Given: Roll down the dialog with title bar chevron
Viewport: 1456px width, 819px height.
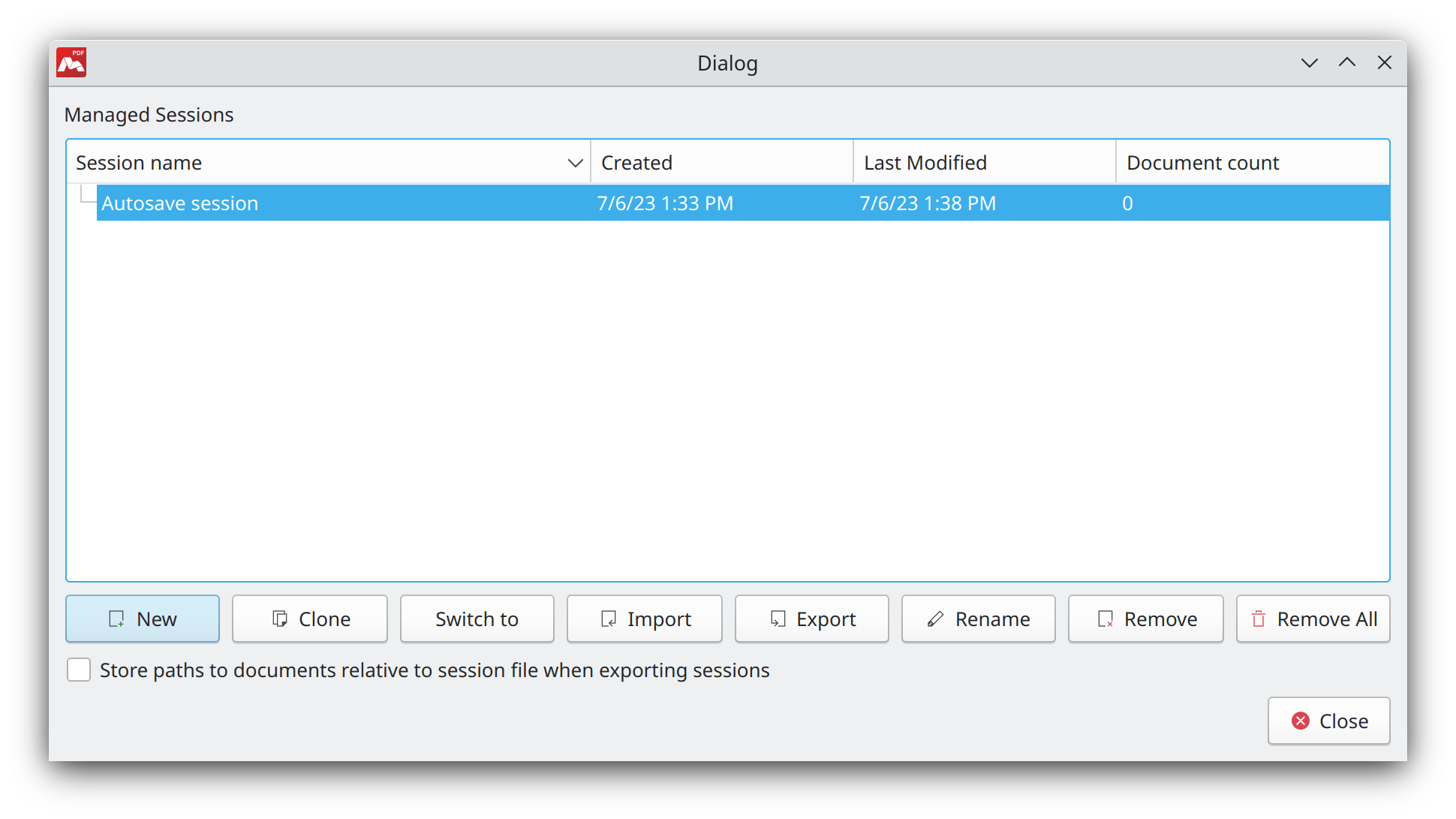Looking at the screenshot, I should click(x=1310, y=63).
